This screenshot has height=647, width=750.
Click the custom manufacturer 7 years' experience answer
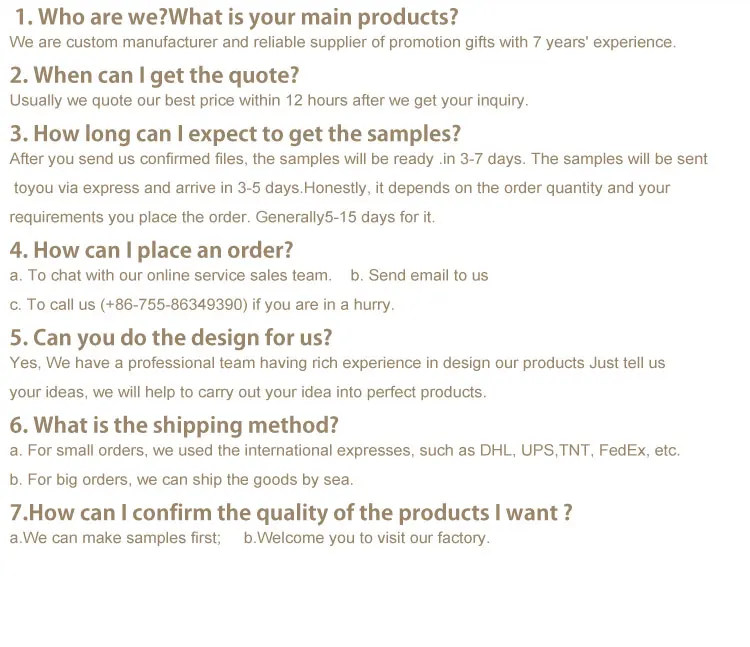pos(342,42)
